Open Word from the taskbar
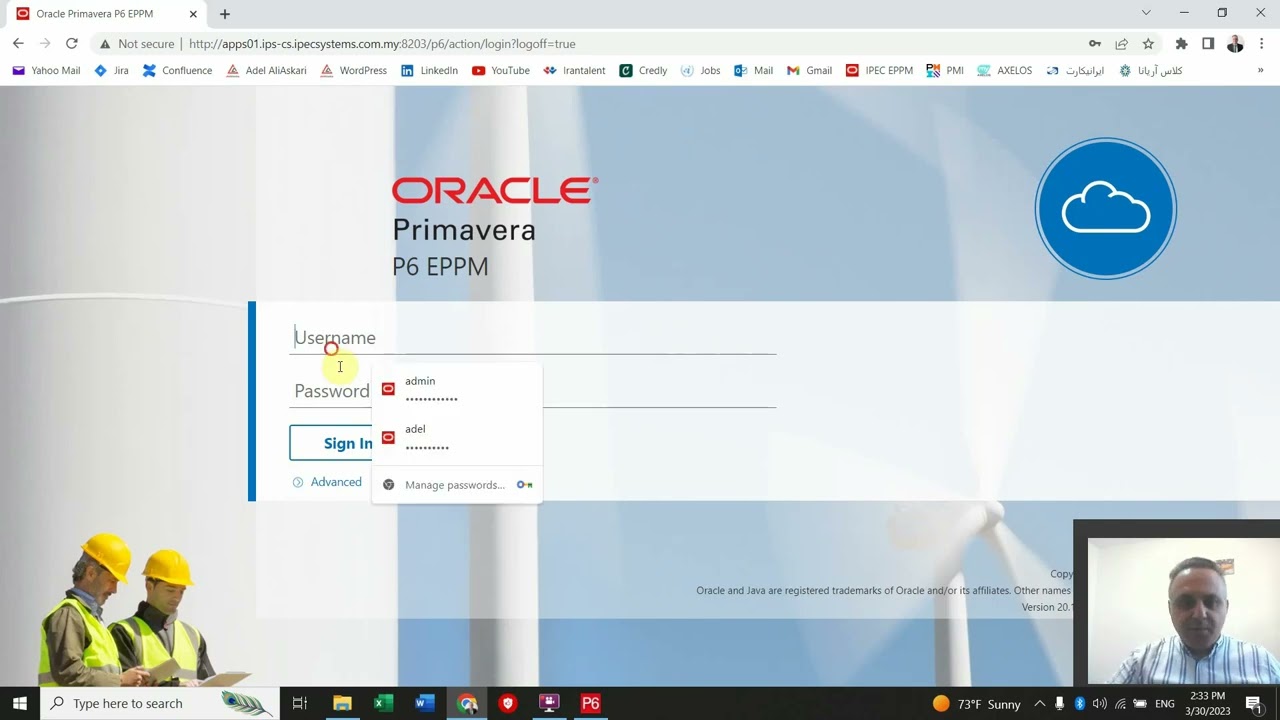Image resolution: width=1280 pixels, height=720 pixels. (x=425, y=704)
